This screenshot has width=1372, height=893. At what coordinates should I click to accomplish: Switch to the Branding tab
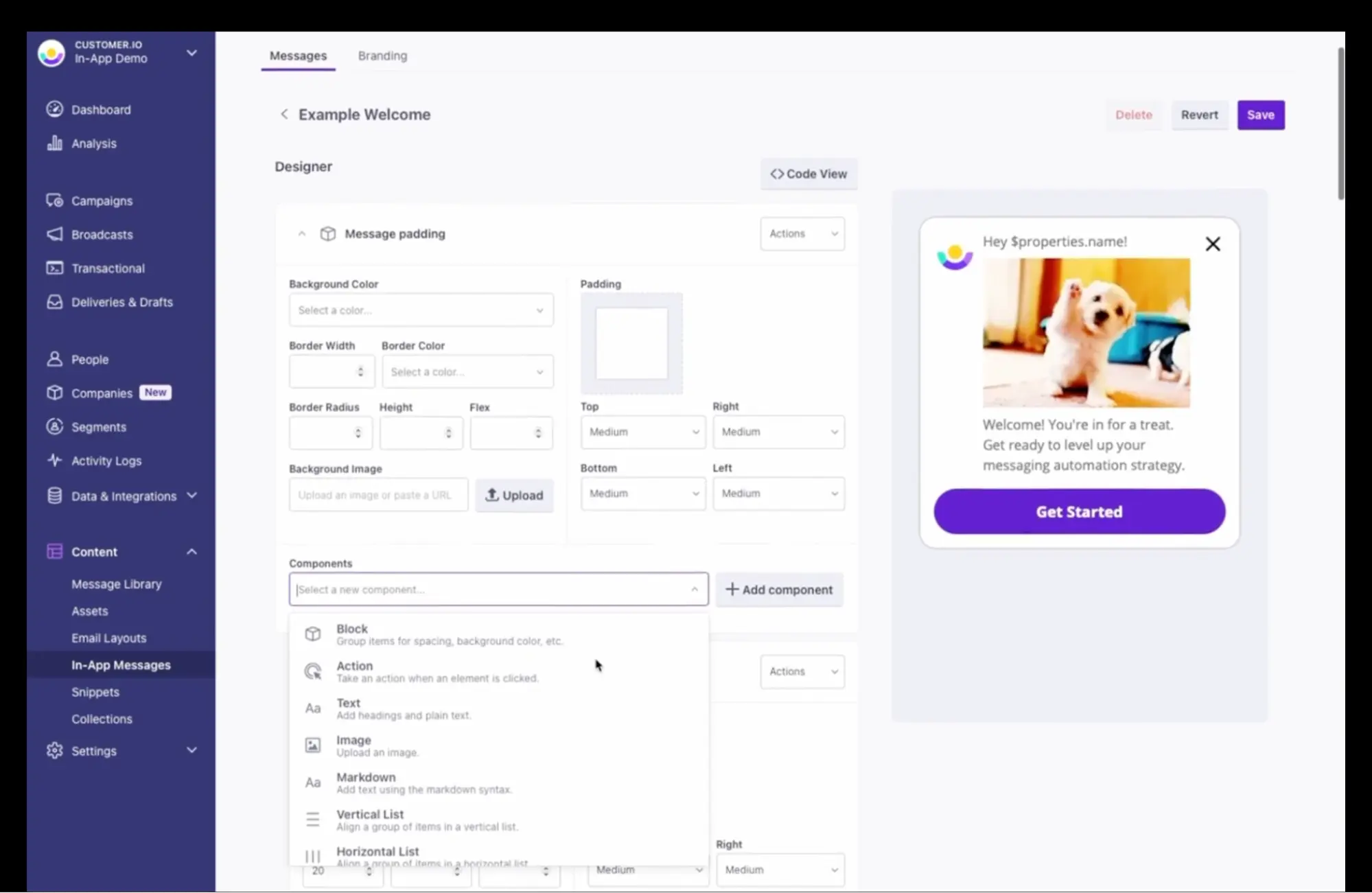click(x=382, y=56)
